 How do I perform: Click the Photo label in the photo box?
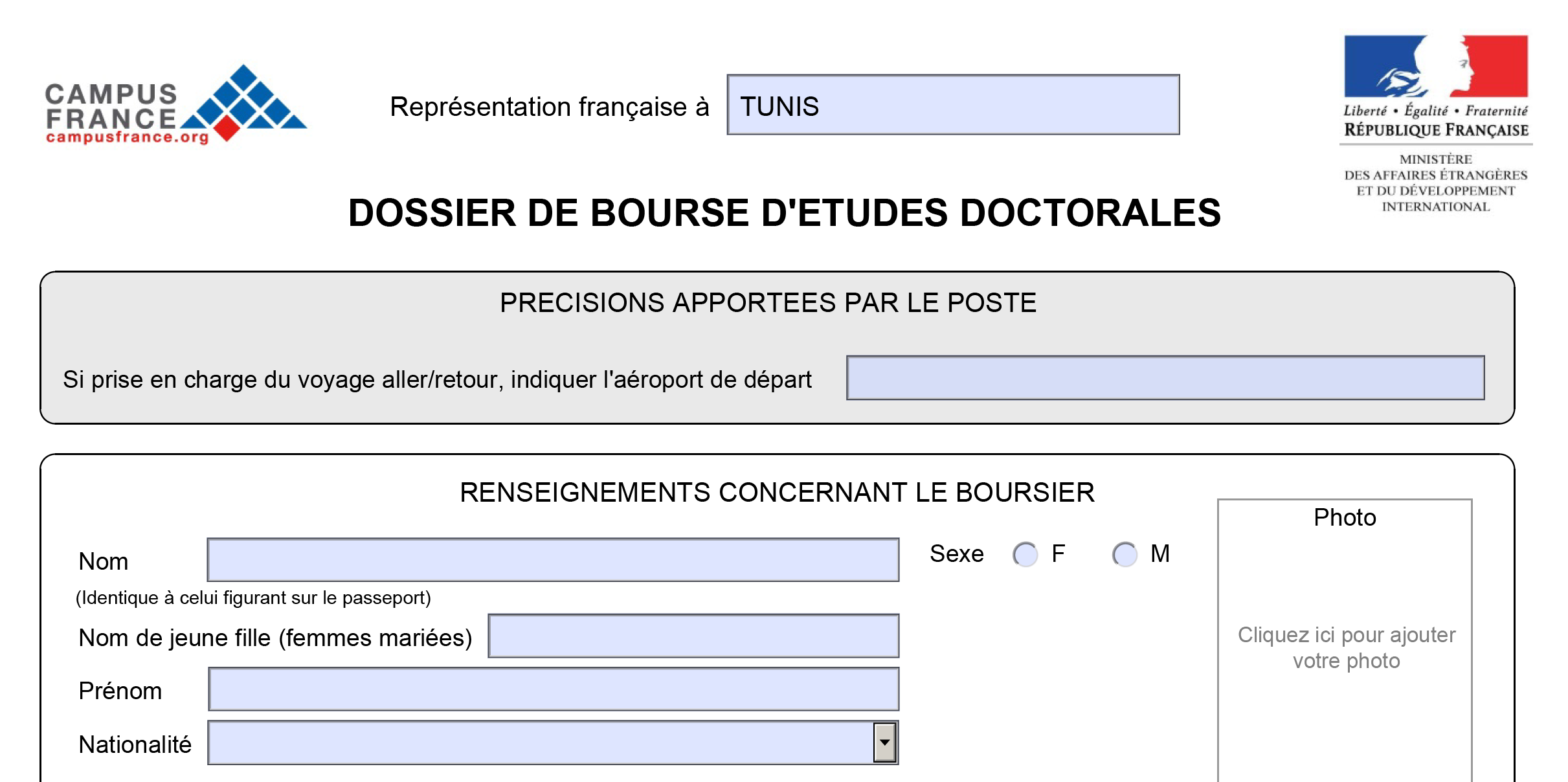(1345, 518)
